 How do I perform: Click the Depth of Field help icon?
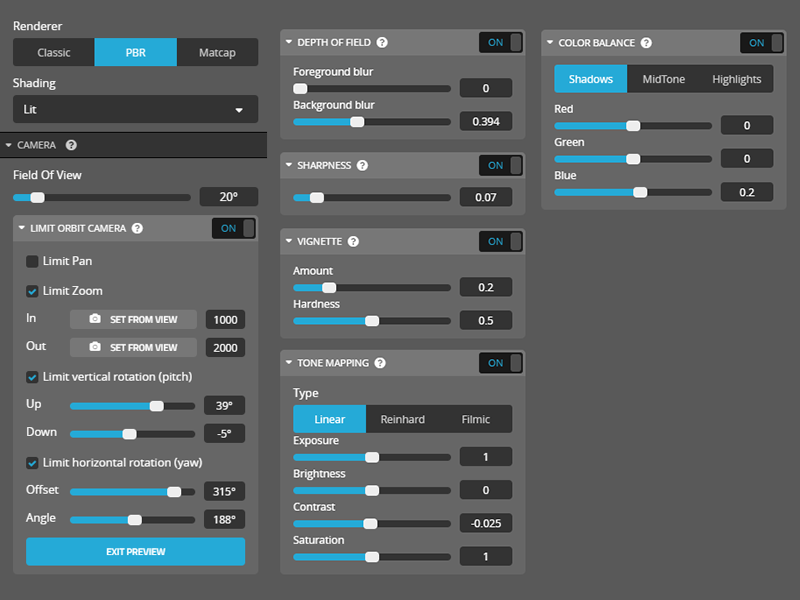pyautogui.click(x=382, y=43)
